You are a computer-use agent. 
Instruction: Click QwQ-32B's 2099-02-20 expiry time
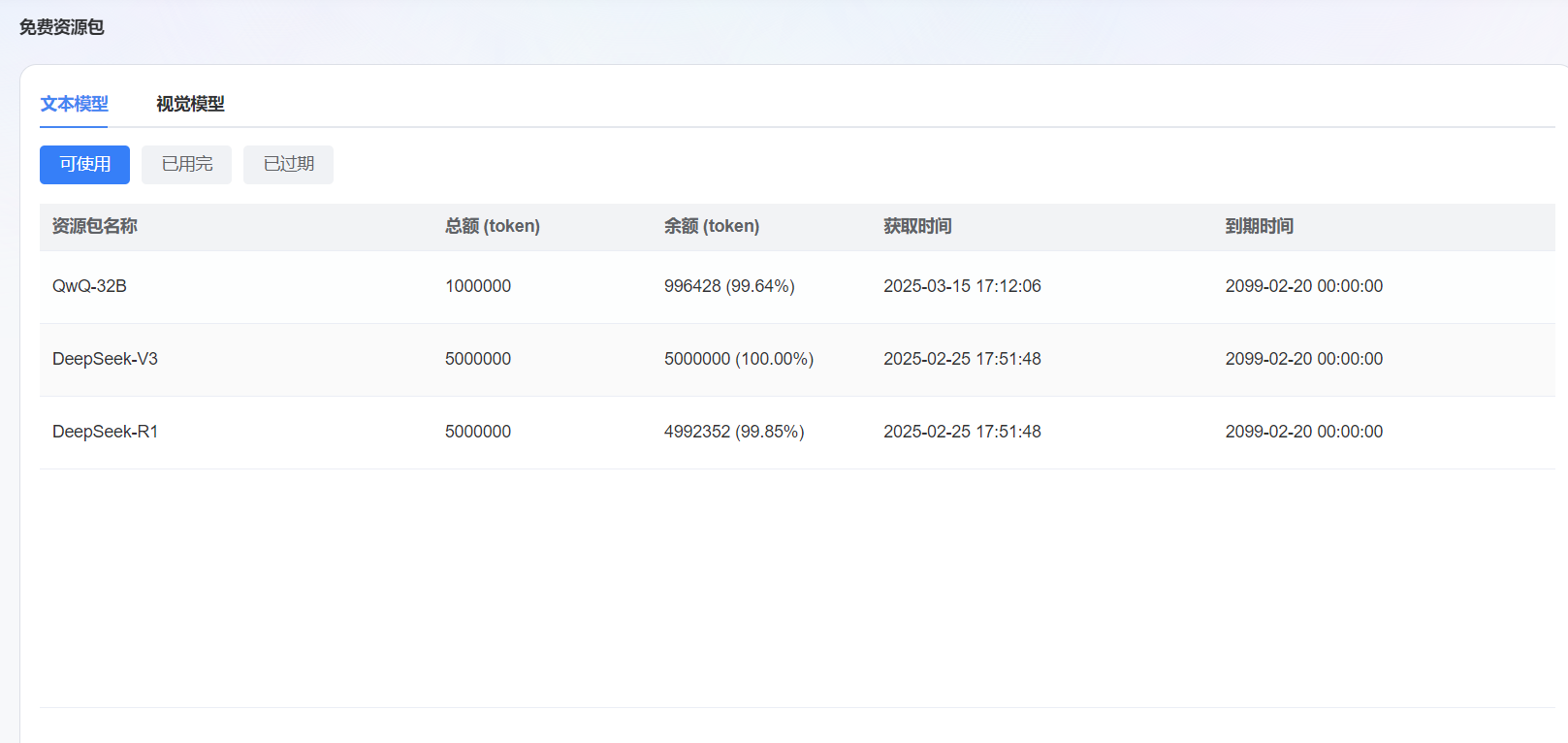pyautogui.click(x=1304, y=286)
